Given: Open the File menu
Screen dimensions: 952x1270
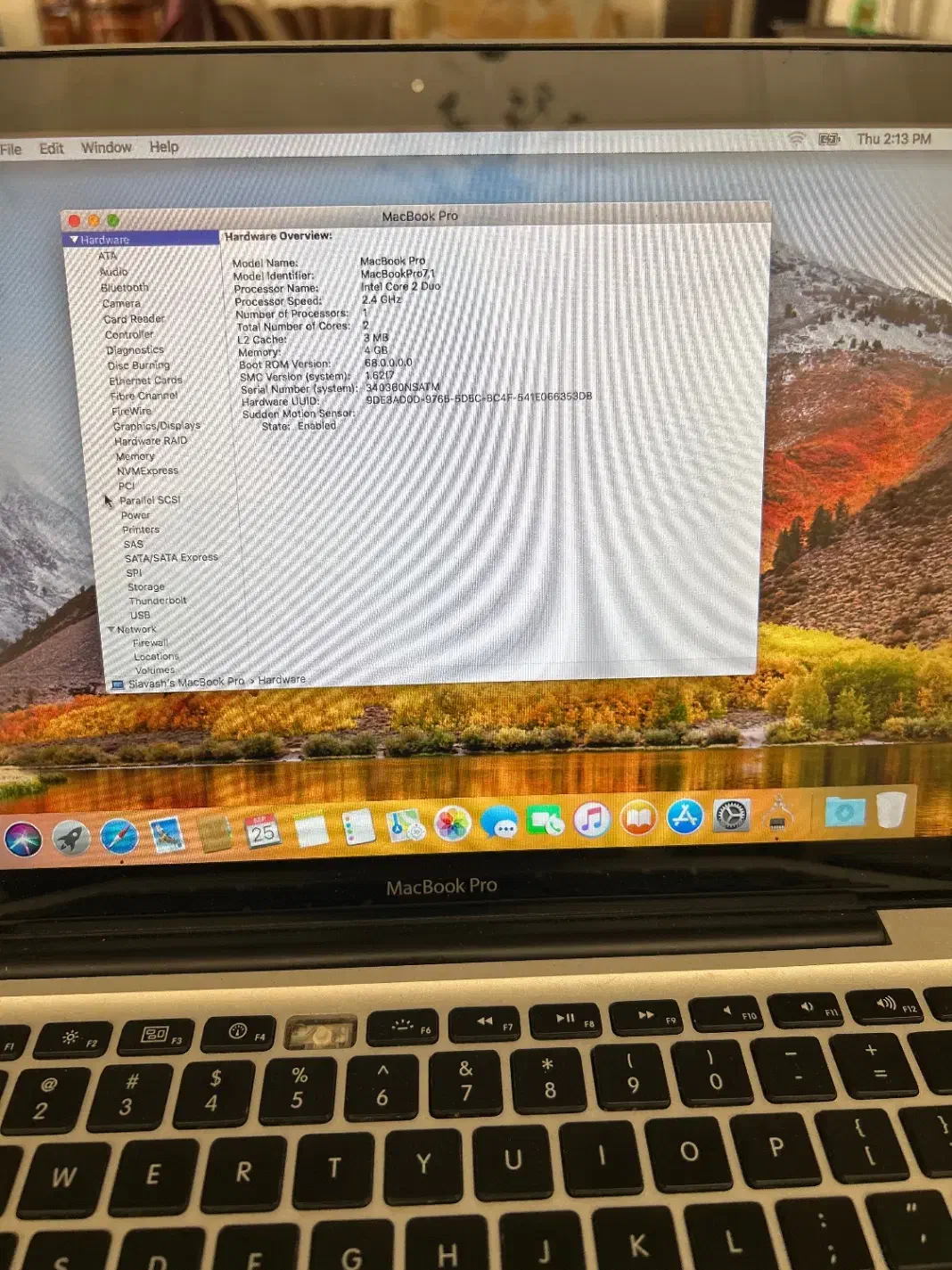Looking at the screenshot, I should pyautogui.click(x=11, y=149).
